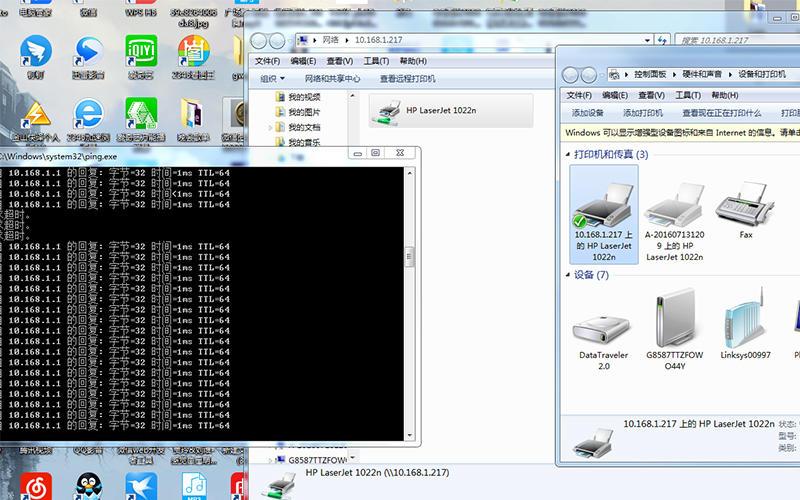Click 查看远程打印机 toolbar button
This screenshot has height=500, width=800.
click(x=407, y=79)
